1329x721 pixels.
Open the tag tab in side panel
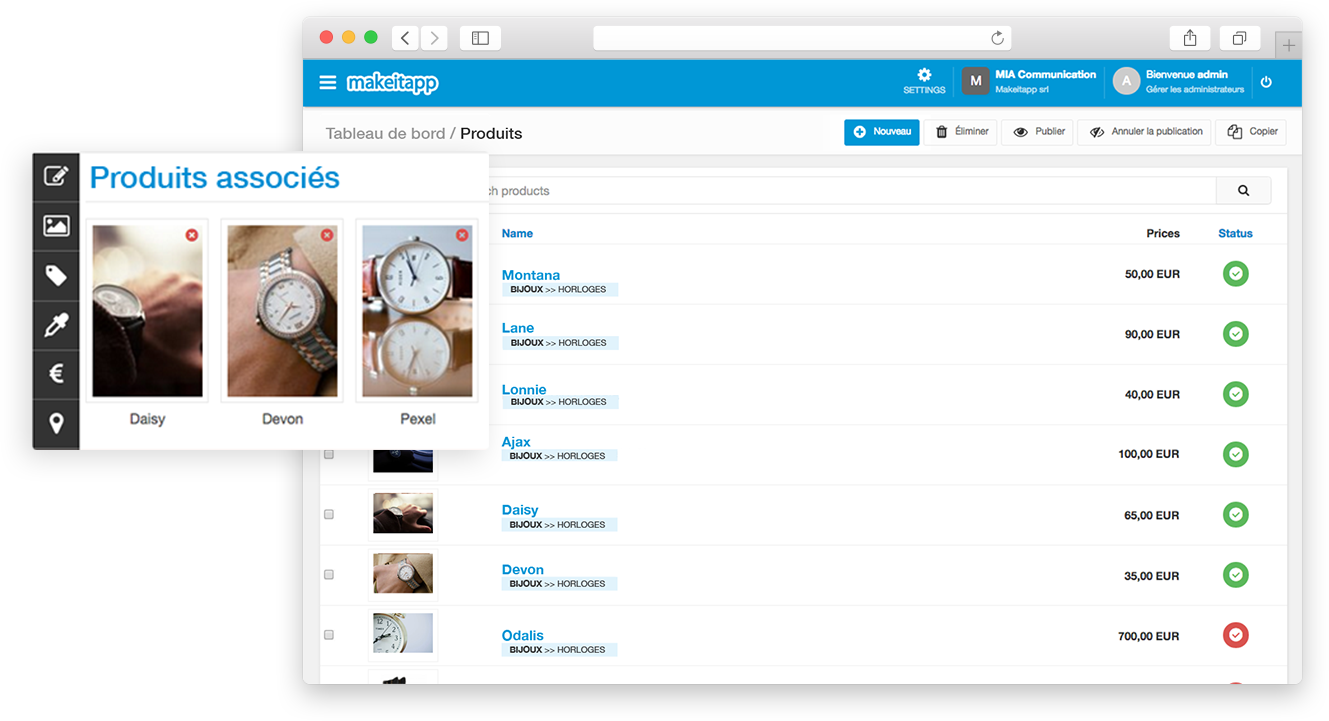[x=56, y=276]
